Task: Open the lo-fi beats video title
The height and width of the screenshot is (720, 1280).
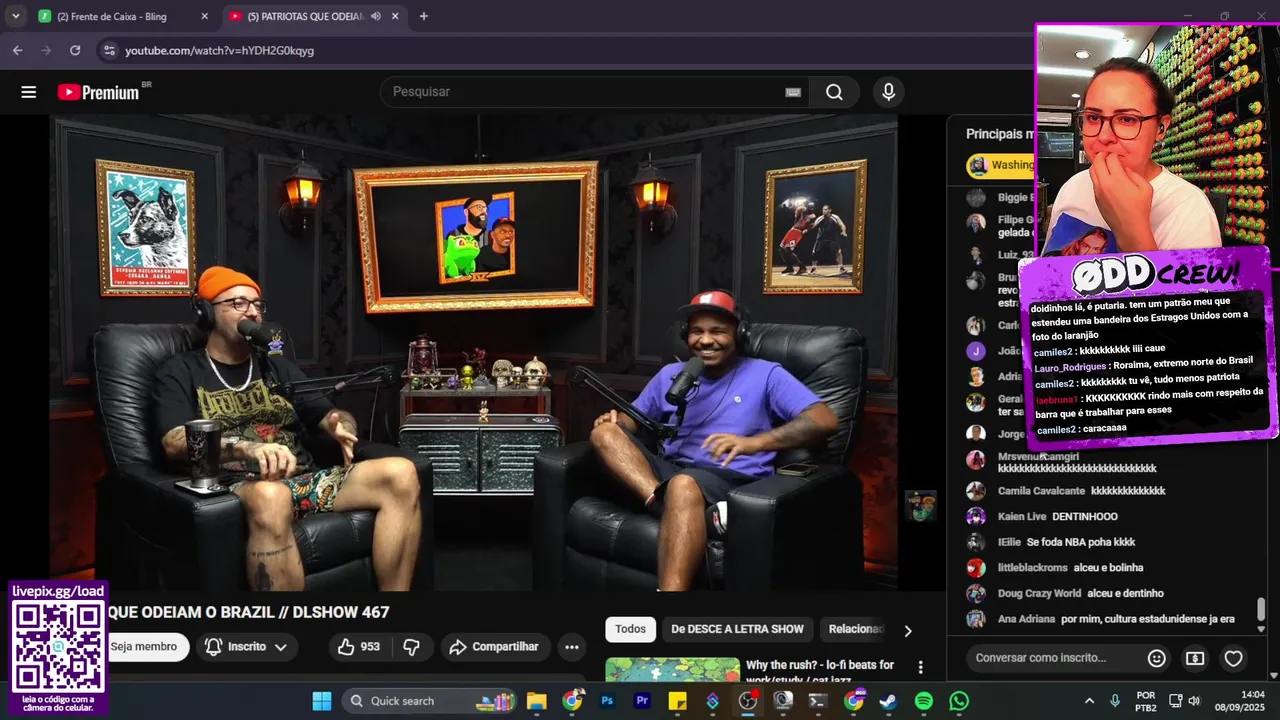Action: click(x=820, y=672)
